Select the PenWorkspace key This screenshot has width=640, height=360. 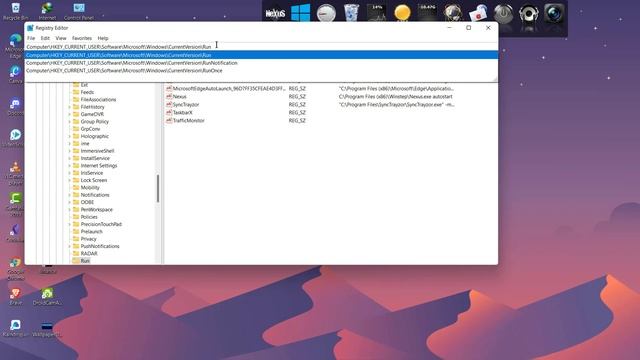click(97, 209)
